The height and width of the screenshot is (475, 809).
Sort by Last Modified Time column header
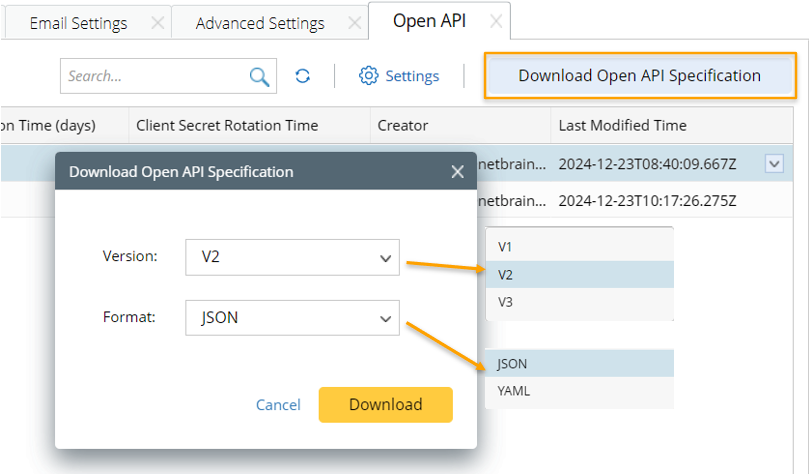(x=622, y=126)
